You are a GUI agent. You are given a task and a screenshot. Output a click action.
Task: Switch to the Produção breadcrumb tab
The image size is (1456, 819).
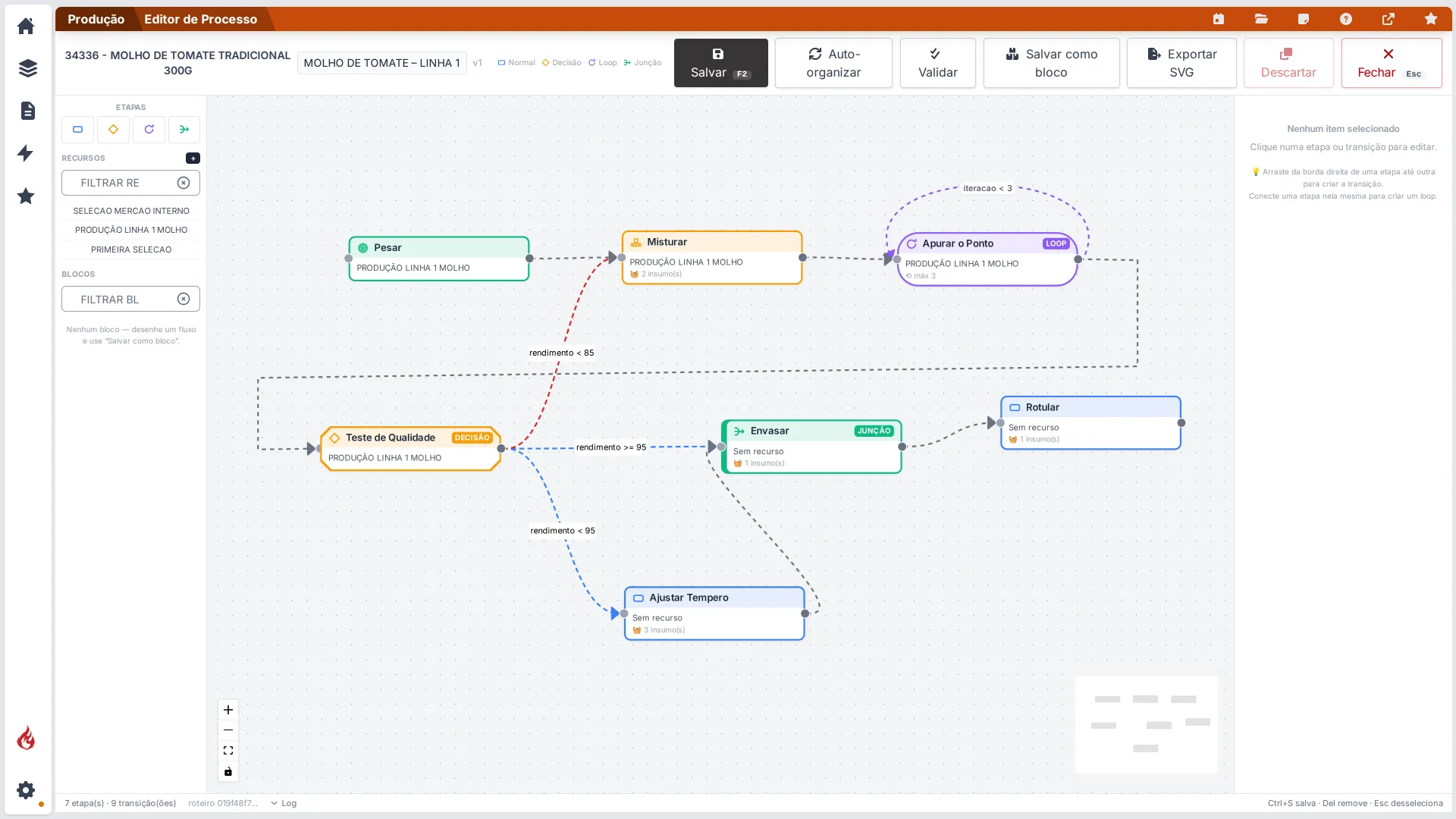click(96, 19)
